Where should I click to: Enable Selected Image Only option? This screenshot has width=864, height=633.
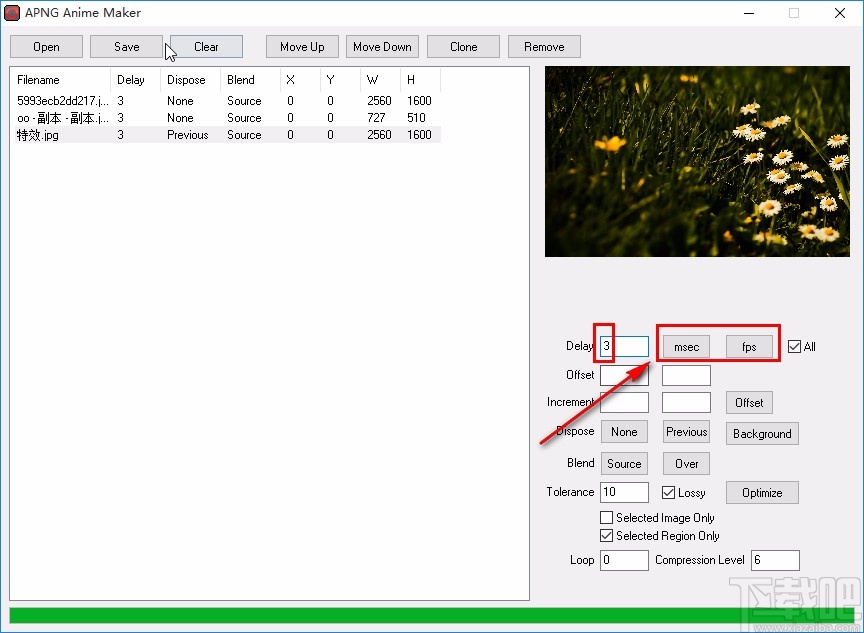pos(607,518)
